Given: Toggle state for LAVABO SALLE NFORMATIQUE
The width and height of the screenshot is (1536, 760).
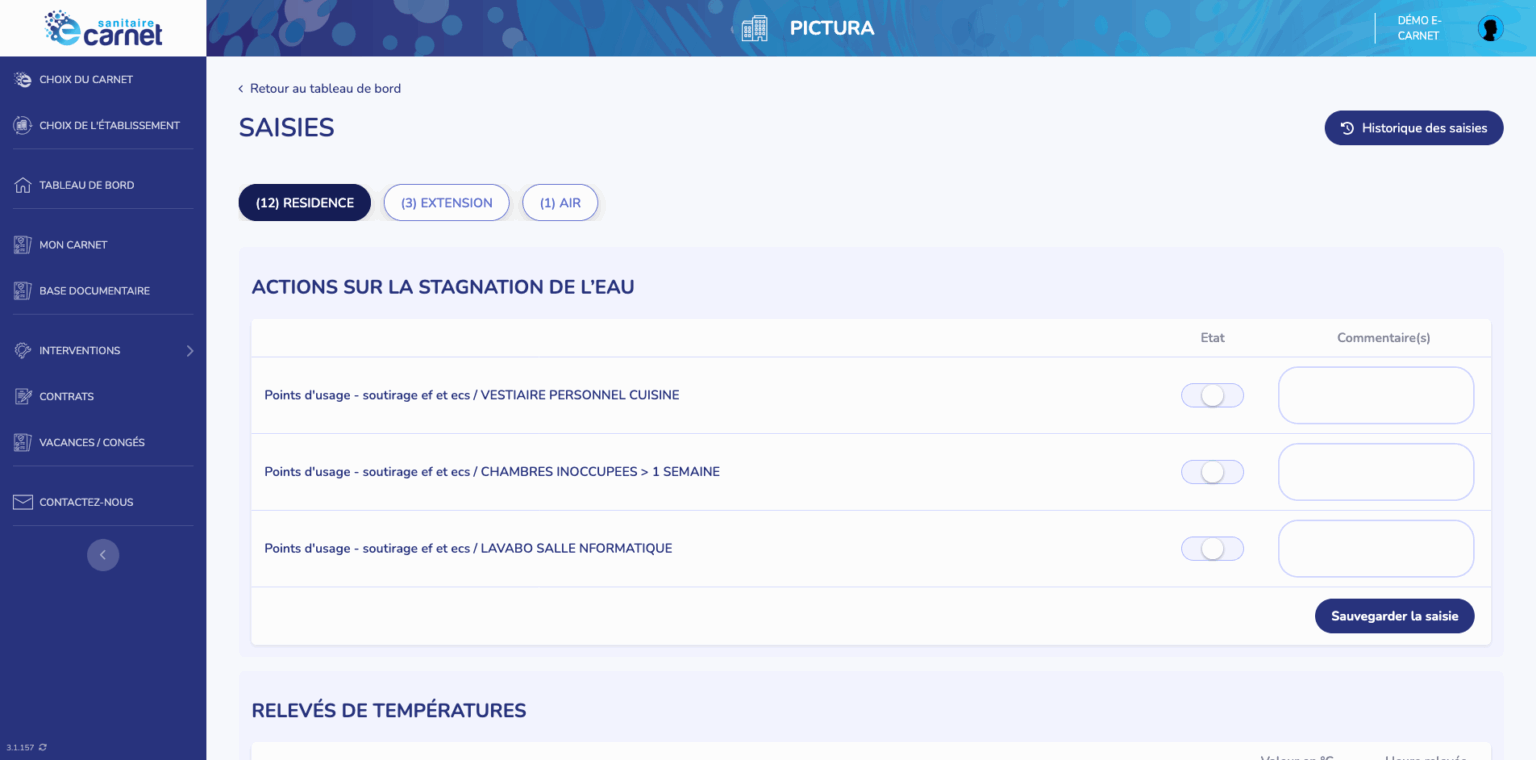Looking at the screenshot, I should tap(1212, 549).
